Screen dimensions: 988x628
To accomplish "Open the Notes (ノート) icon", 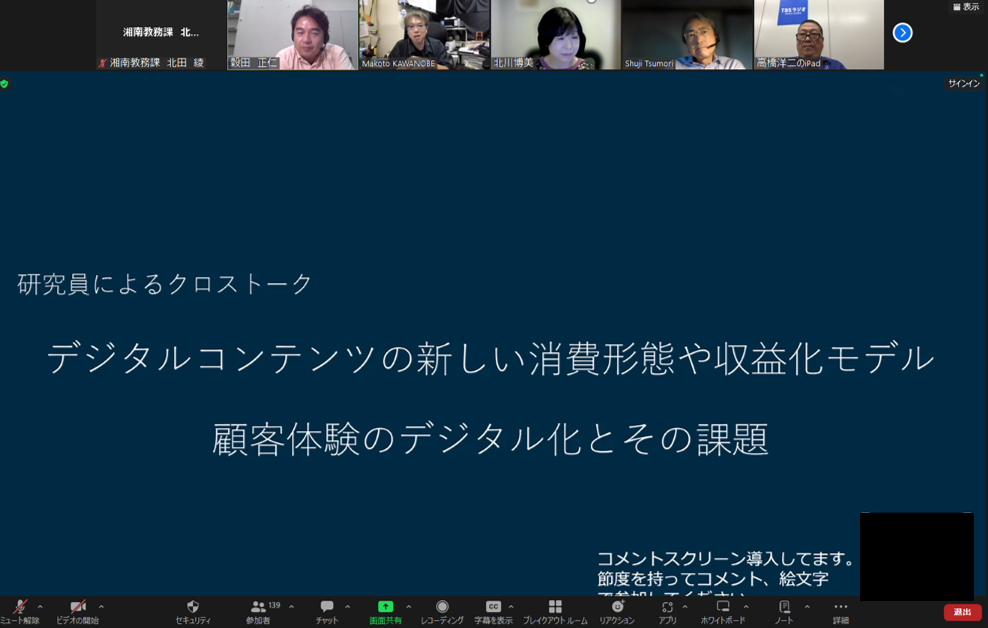I will [x=784, y=609].
